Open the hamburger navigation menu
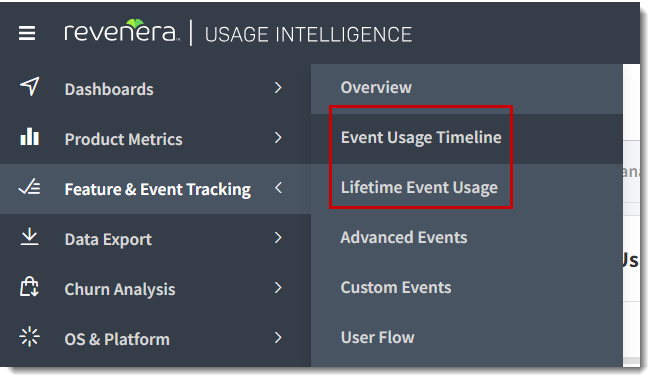This screenshot has width=655, height=382. coord(27,33)
